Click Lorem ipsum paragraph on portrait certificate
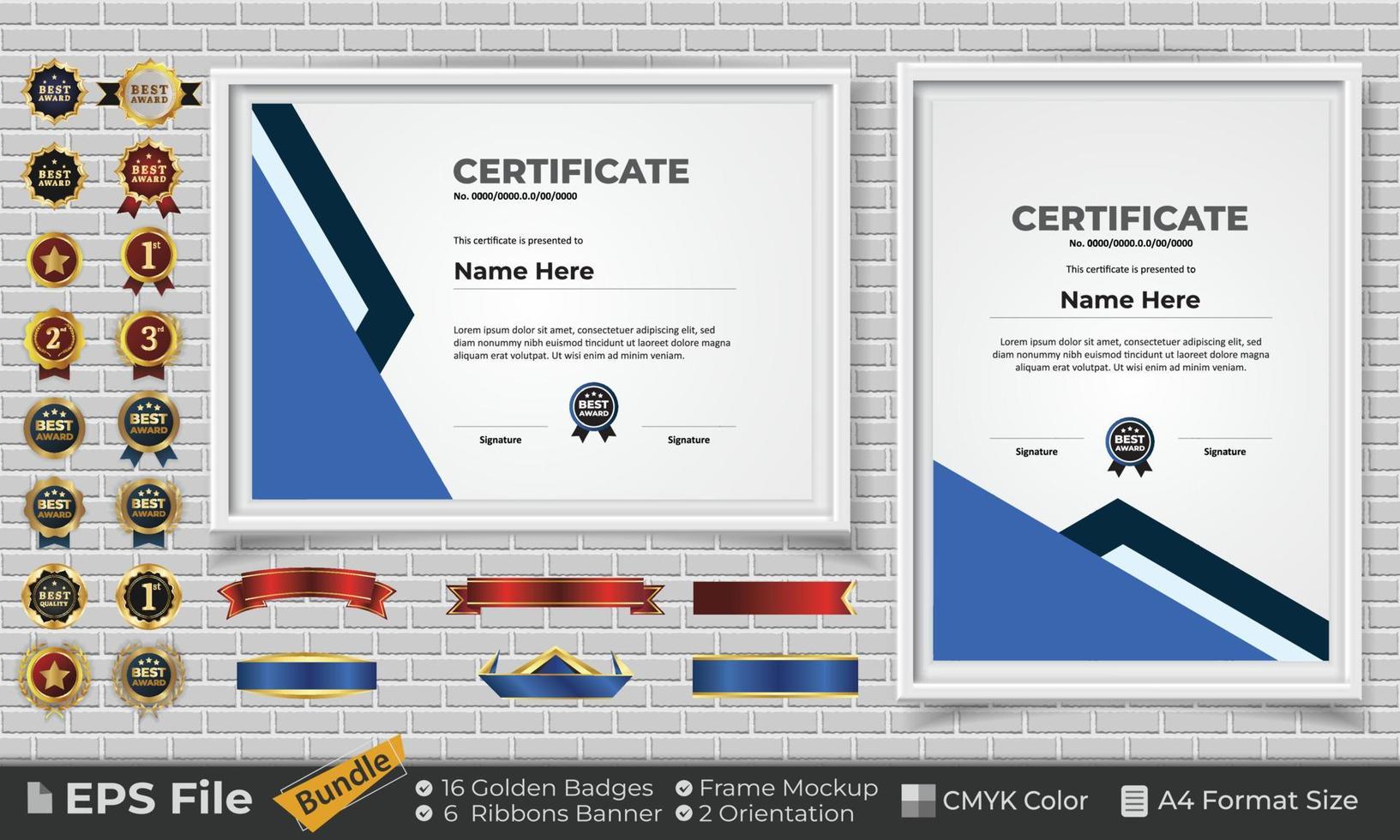The width and height of the screenshot is (1400, 840). tap(1131, 355)
